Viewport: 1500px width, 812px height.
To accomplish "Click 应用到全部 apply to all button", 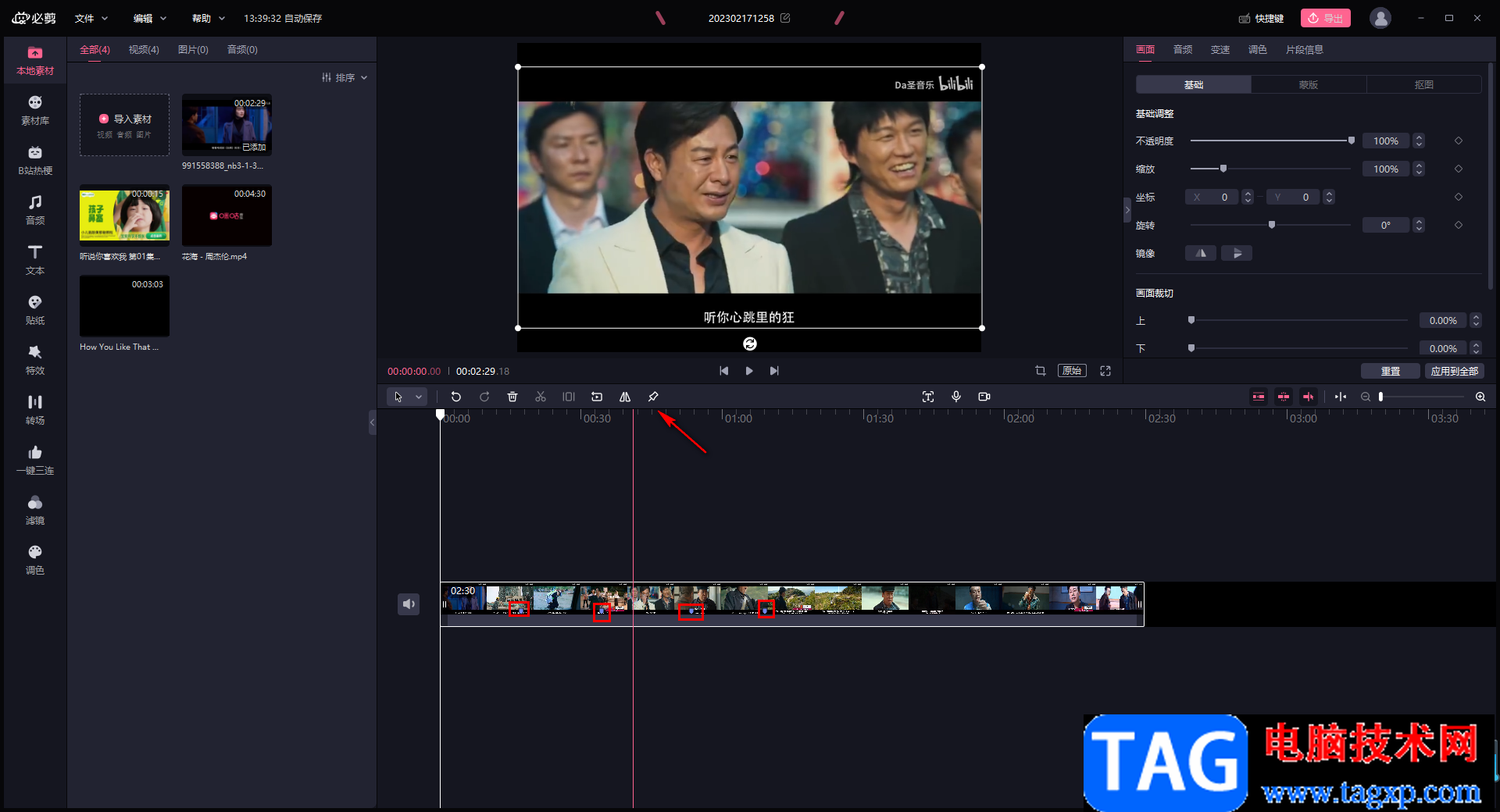I will [1455, 371].
